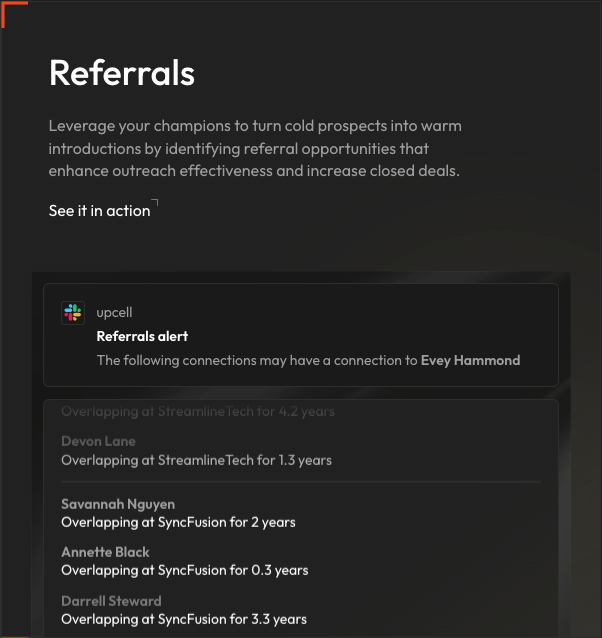The width and height of the screenshot is (602, 638).
Task: Choose the Annette Black connection
Action: point(105,552)
